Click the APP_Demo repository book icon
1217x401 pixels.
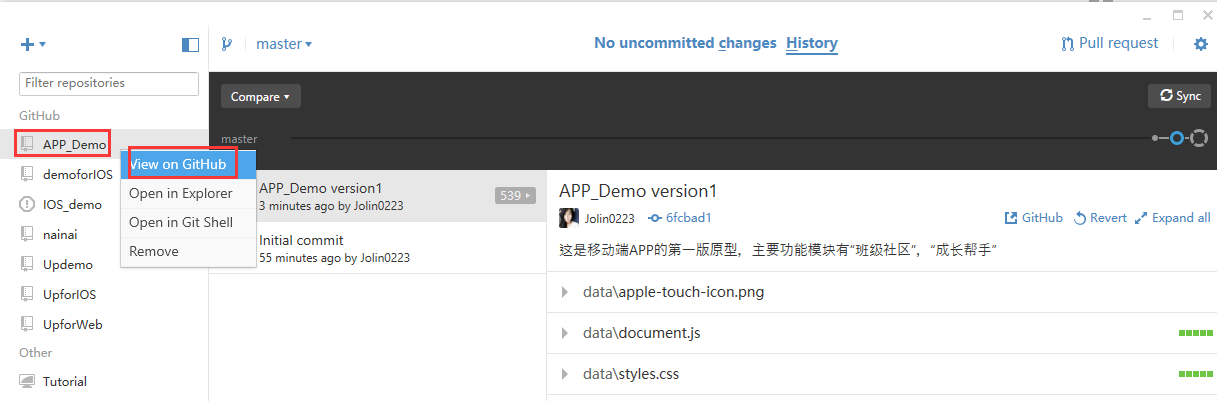[x=27, y=144]
